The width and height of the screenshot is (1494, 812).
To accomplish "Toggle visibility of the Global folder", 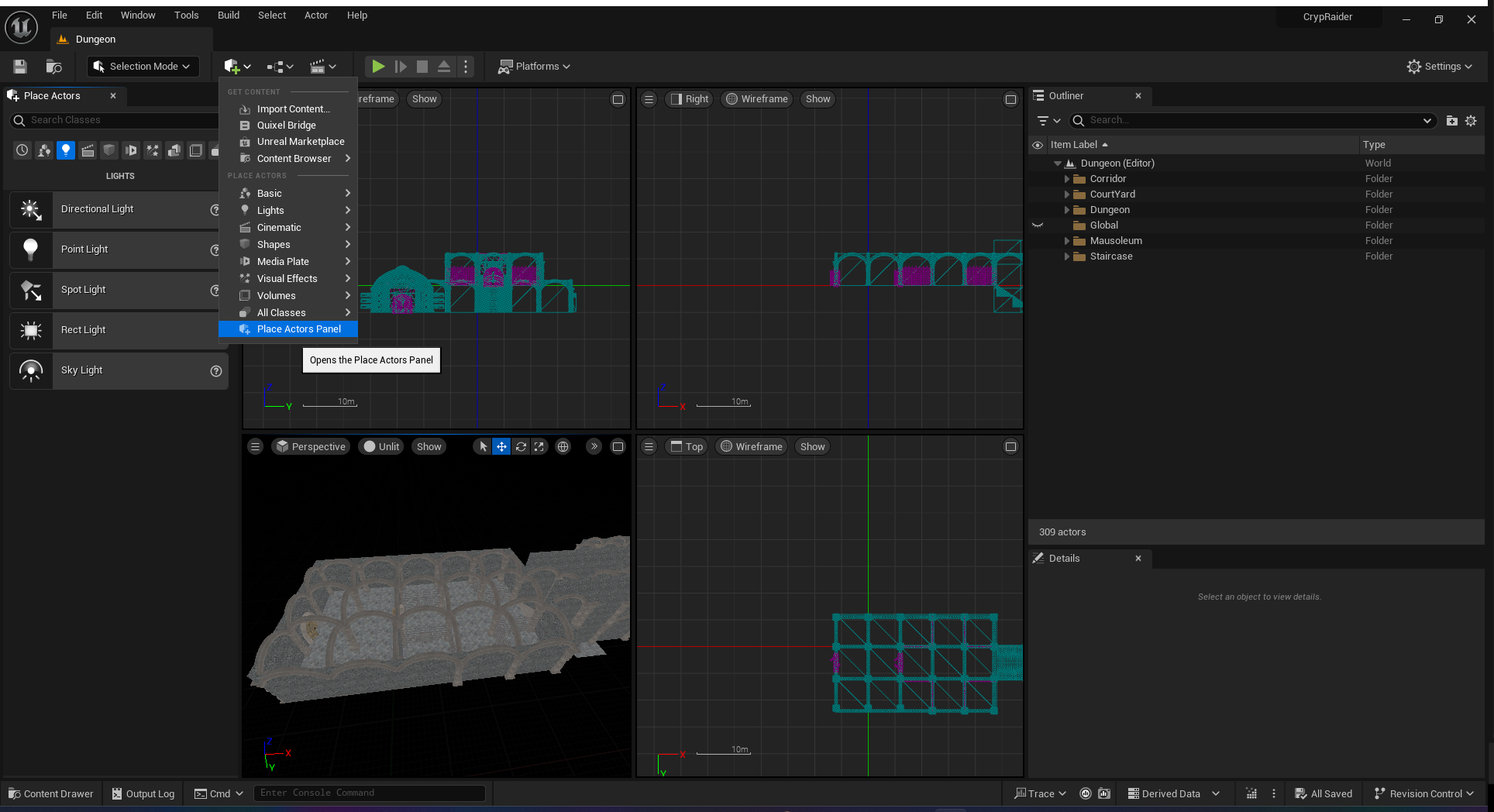I will click(x=1038, y=225).
